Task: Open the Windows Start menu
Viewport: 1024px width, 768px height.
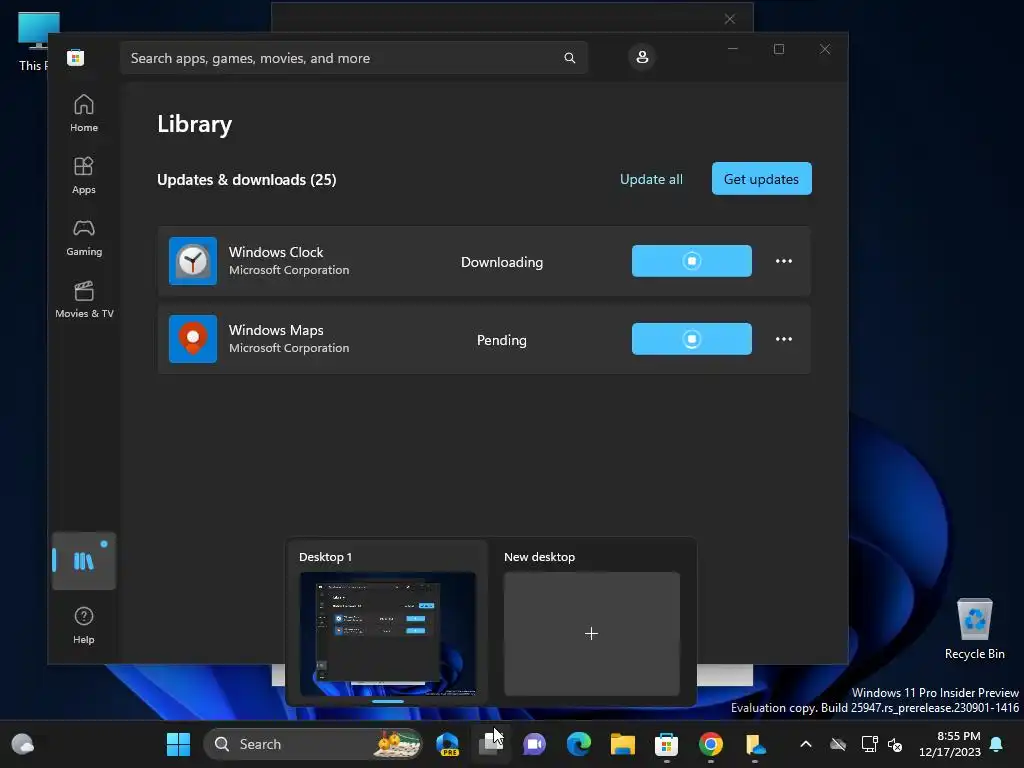Action: [178, 744]
